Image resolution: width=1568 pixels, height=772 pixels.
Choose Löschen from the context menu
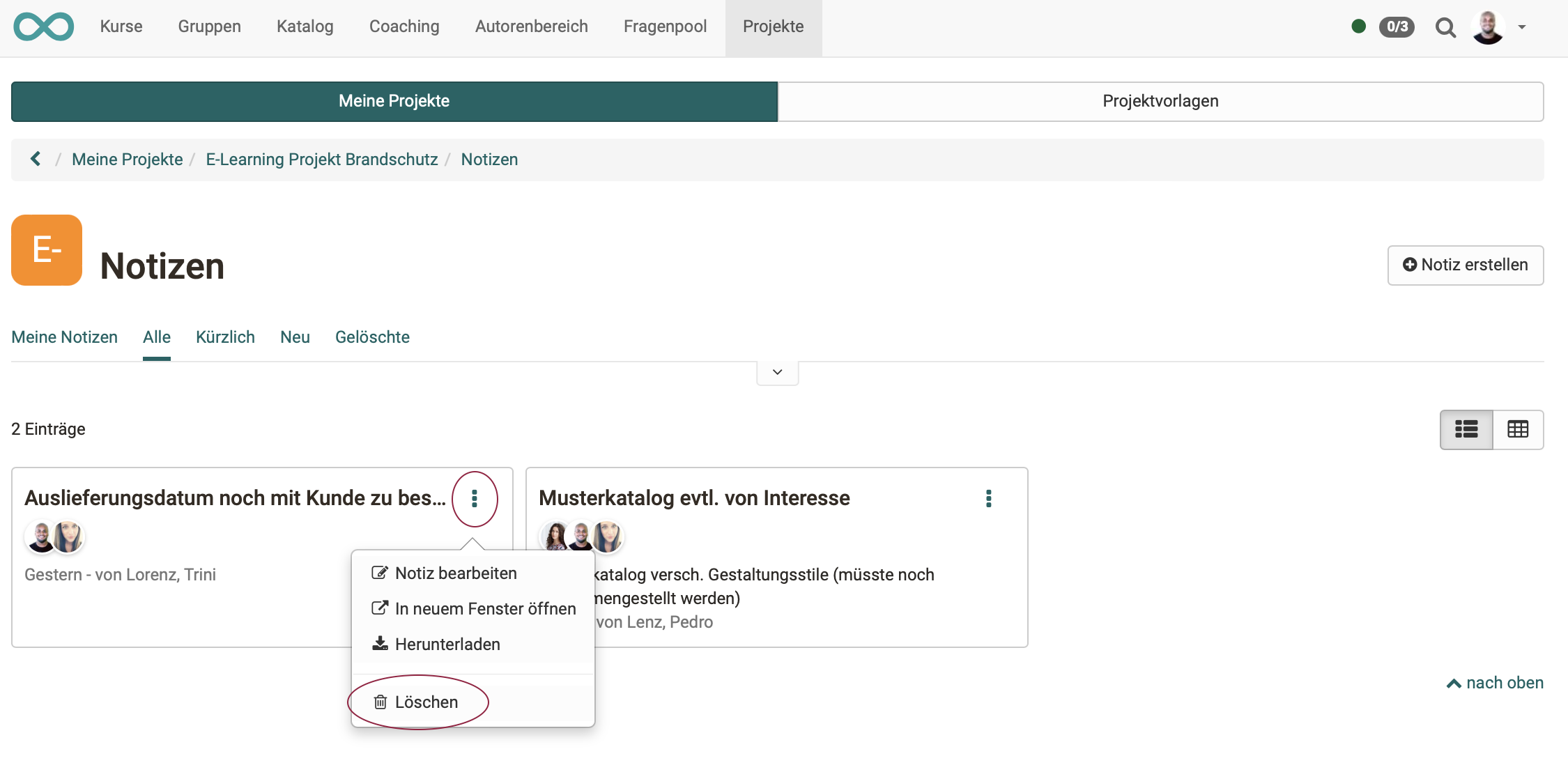pyautogui.click(x=426, y=702)
